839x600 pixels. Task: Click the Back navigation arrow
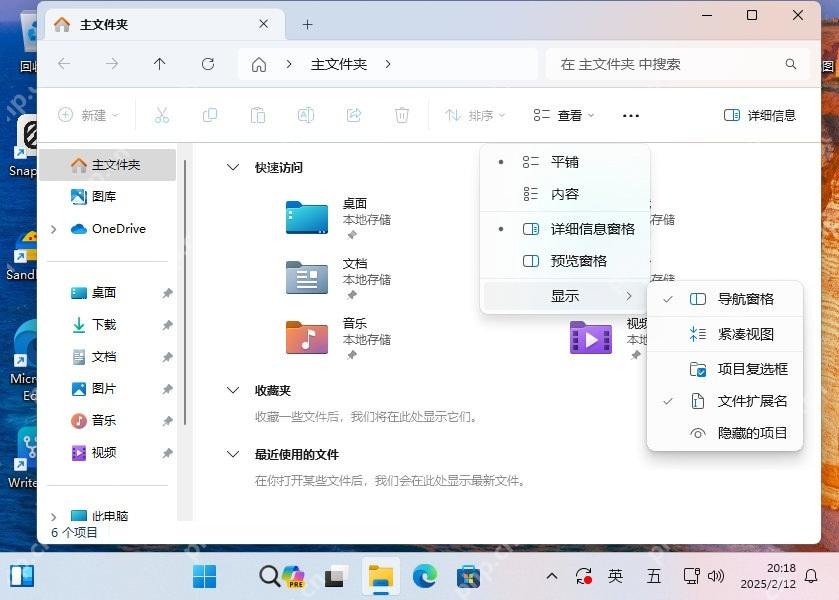tap(64, 64)
